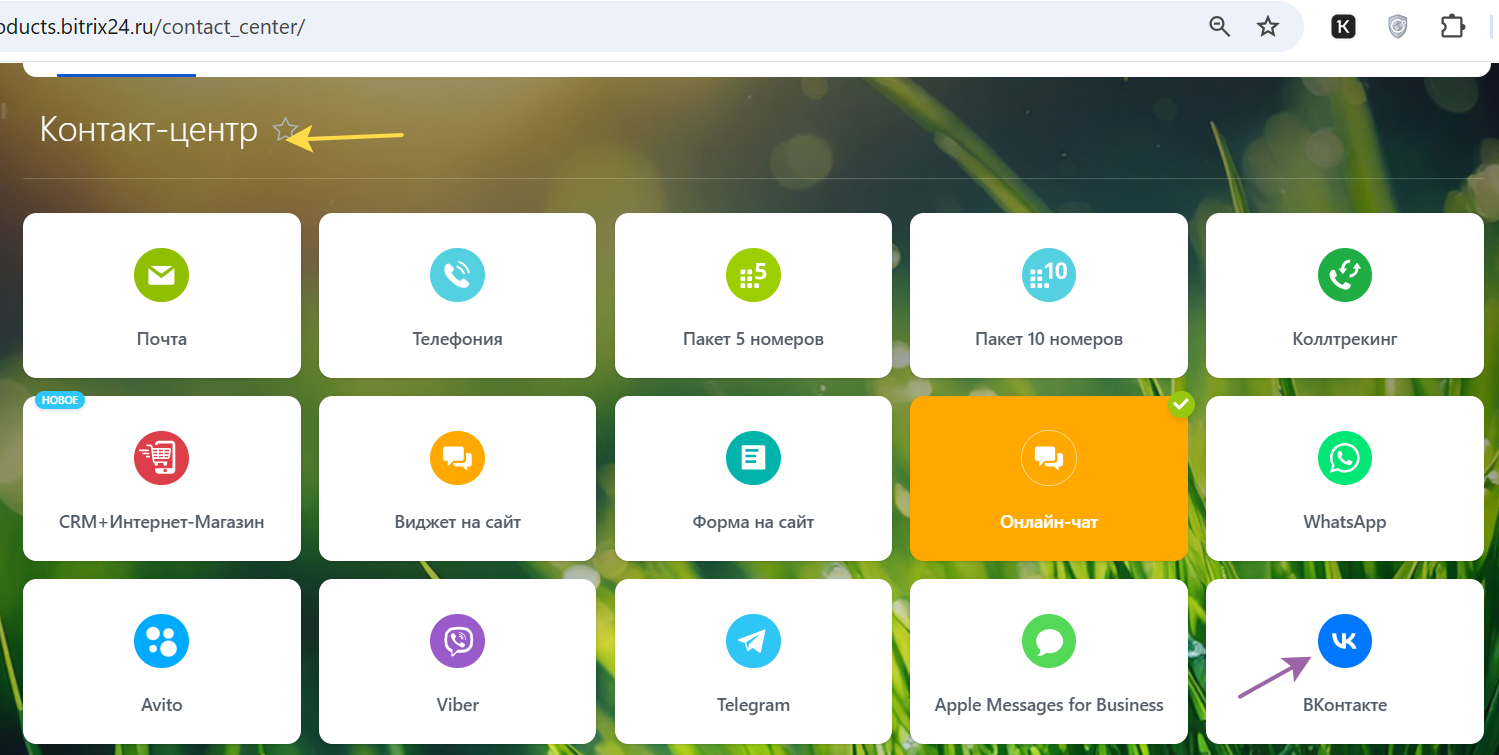Click the ВКонтакте VK icon
Image resolution: width=1499 pixels, height=755 pixels.
click(x=1345, y=641)
